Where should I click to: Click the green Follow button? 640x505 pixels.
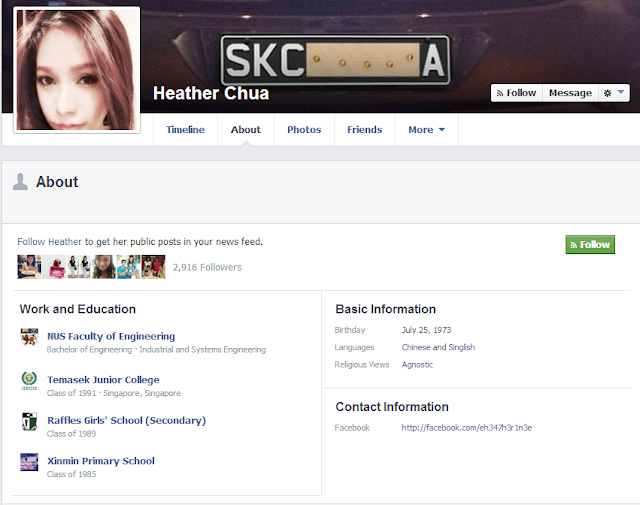point(590,245)
